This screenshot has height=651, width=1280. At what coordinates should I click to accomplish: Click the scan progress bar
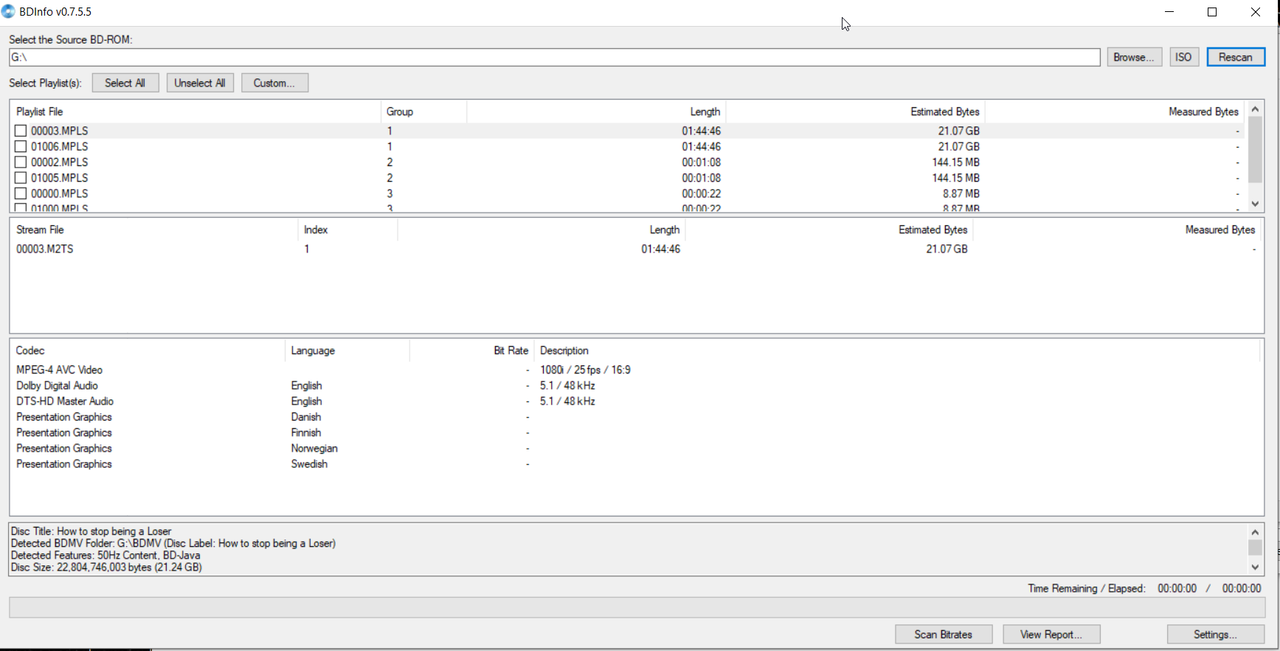(636, 607)
